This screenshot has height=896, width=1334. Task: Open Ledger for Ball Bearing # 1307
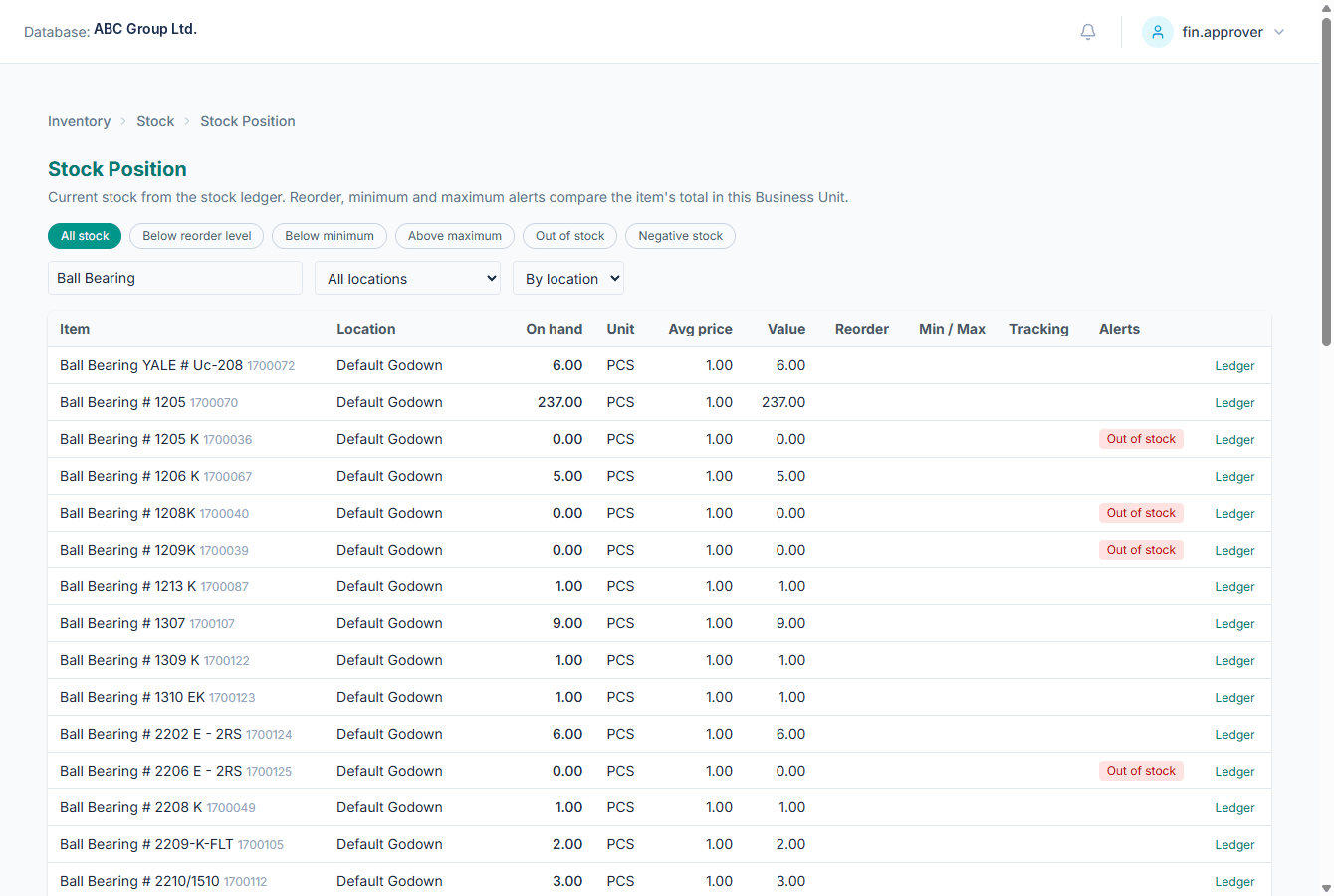pyautogui.click(x=1234, y=624)
